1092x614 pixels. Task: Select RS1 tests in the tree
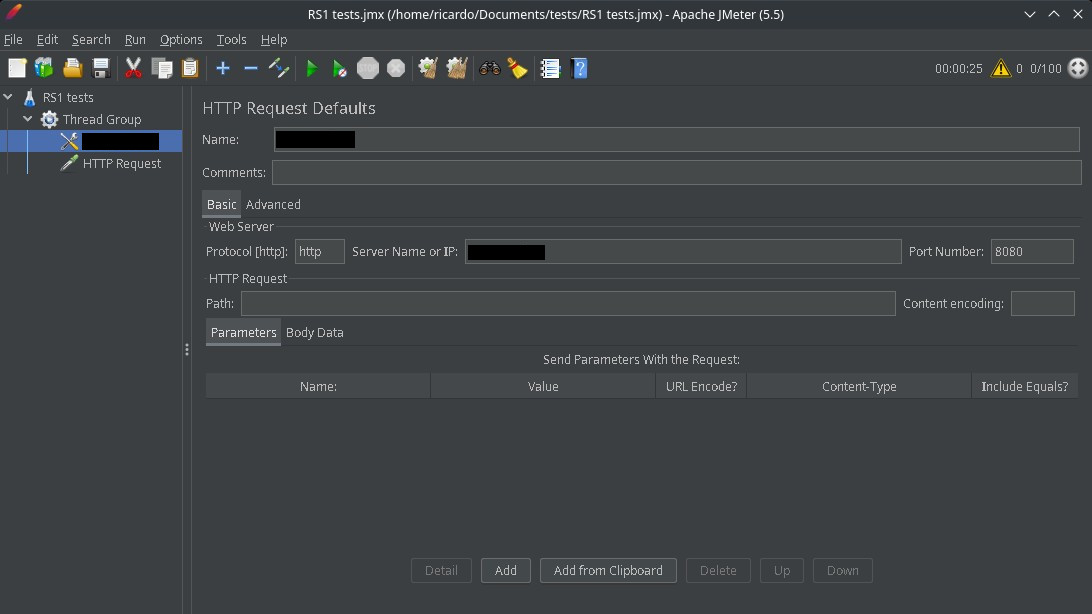coord(68,97)
